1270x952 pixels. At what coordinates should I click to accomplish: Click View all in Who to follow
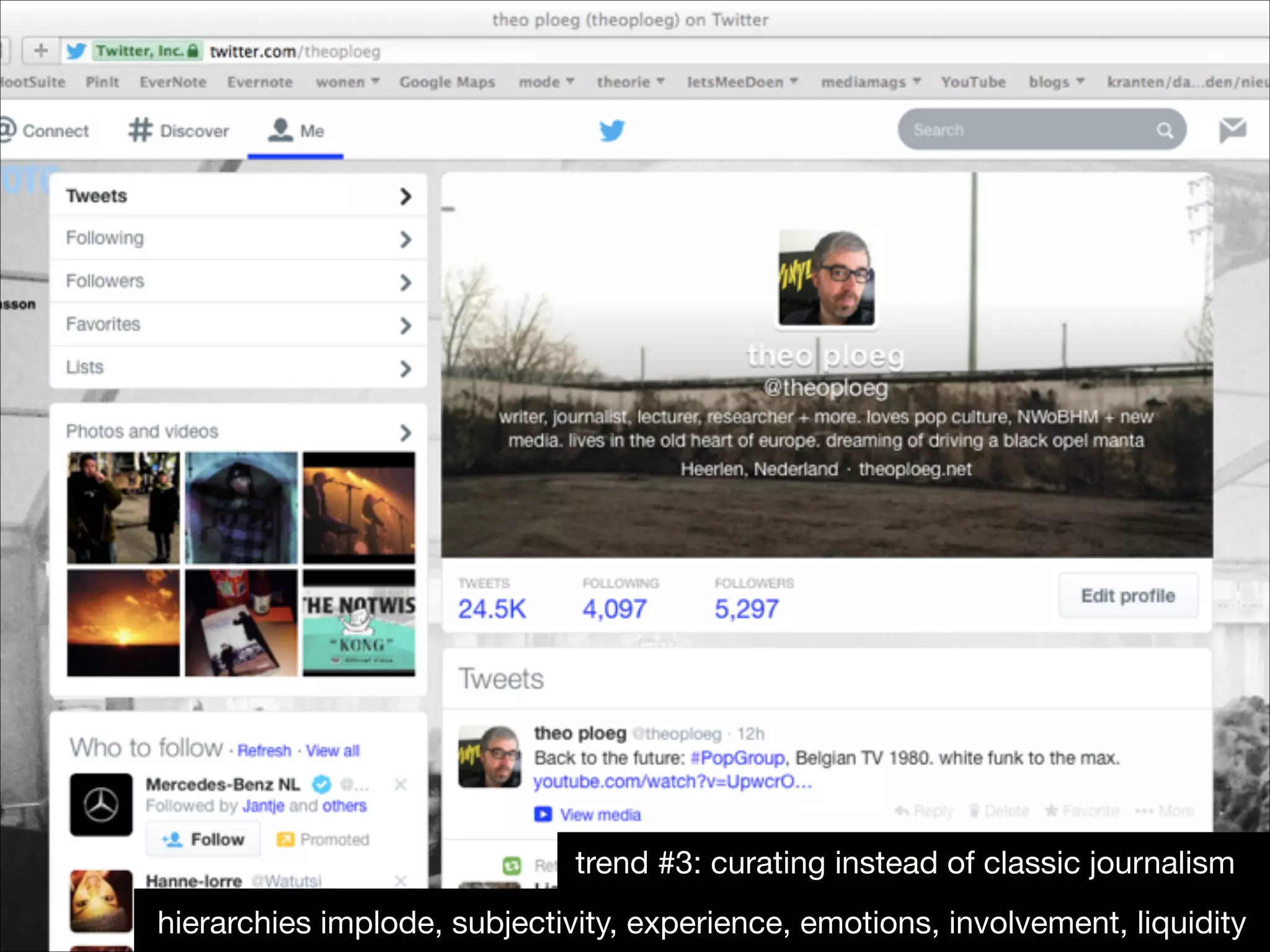pyautogui.click(x=333, y=751)
